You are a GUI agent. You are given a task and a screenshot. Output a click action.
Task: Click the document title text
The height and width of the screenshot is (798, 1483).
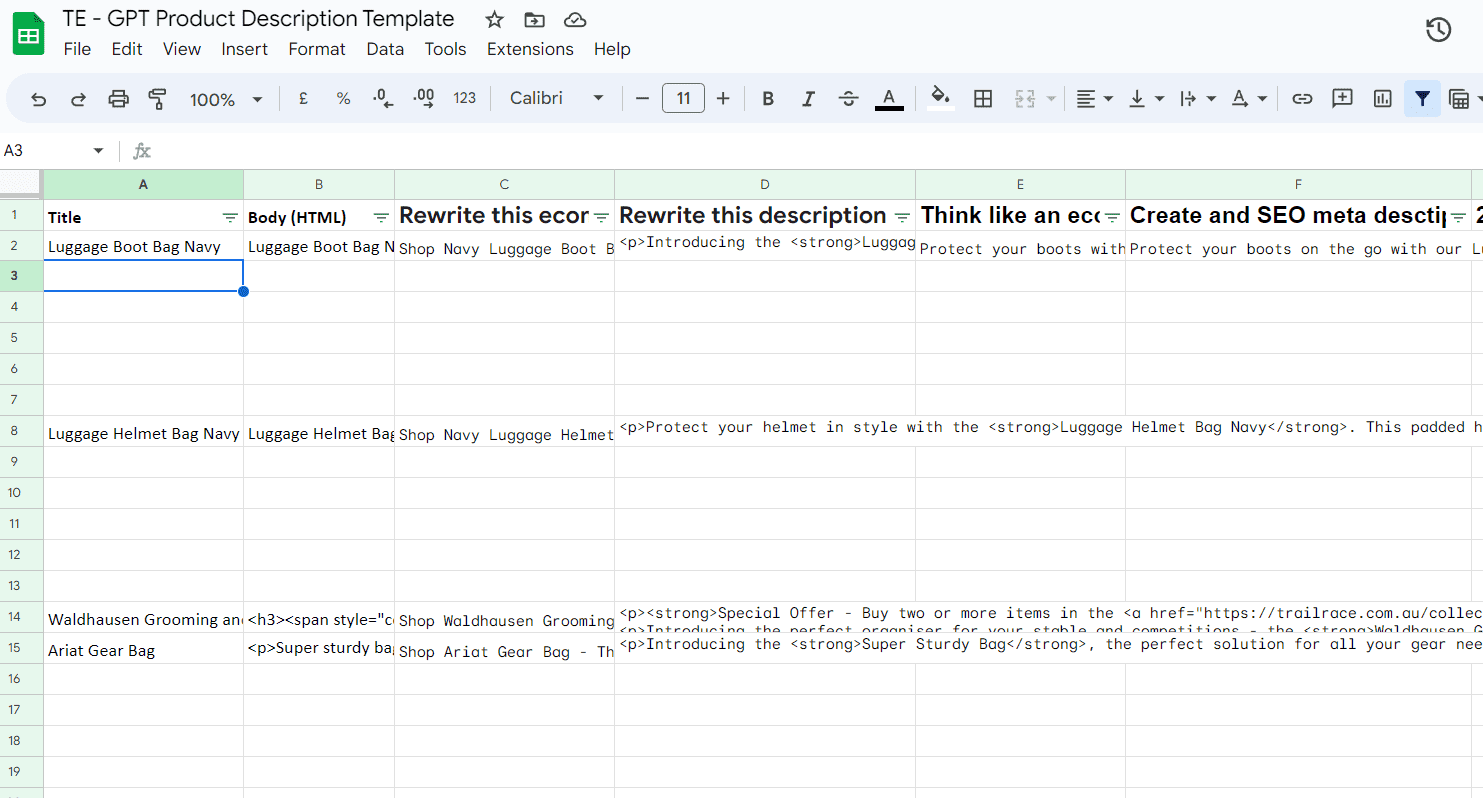tap(258, 19)
